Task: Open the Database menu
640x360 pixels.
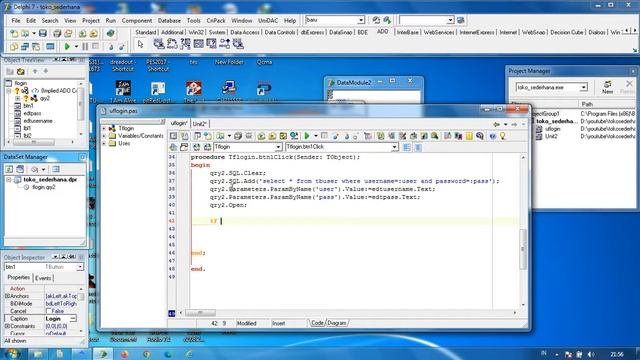Action: [169, 20]
